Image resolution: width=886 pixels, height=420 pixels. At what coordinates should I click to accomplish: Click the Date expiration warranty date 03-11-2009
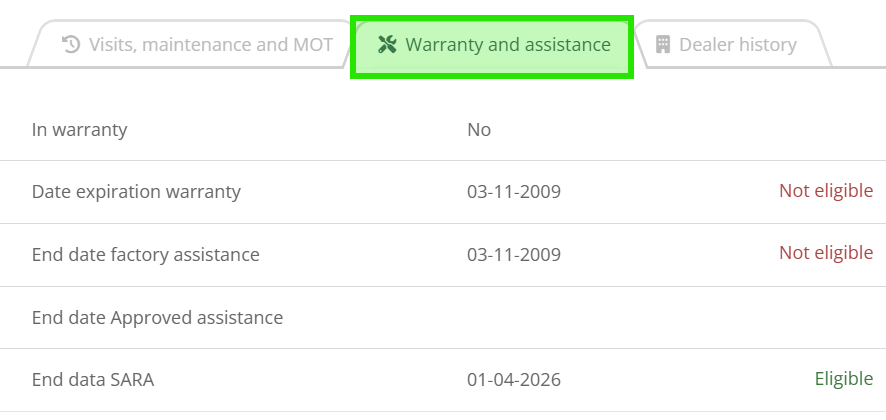[x=514, y=192]
